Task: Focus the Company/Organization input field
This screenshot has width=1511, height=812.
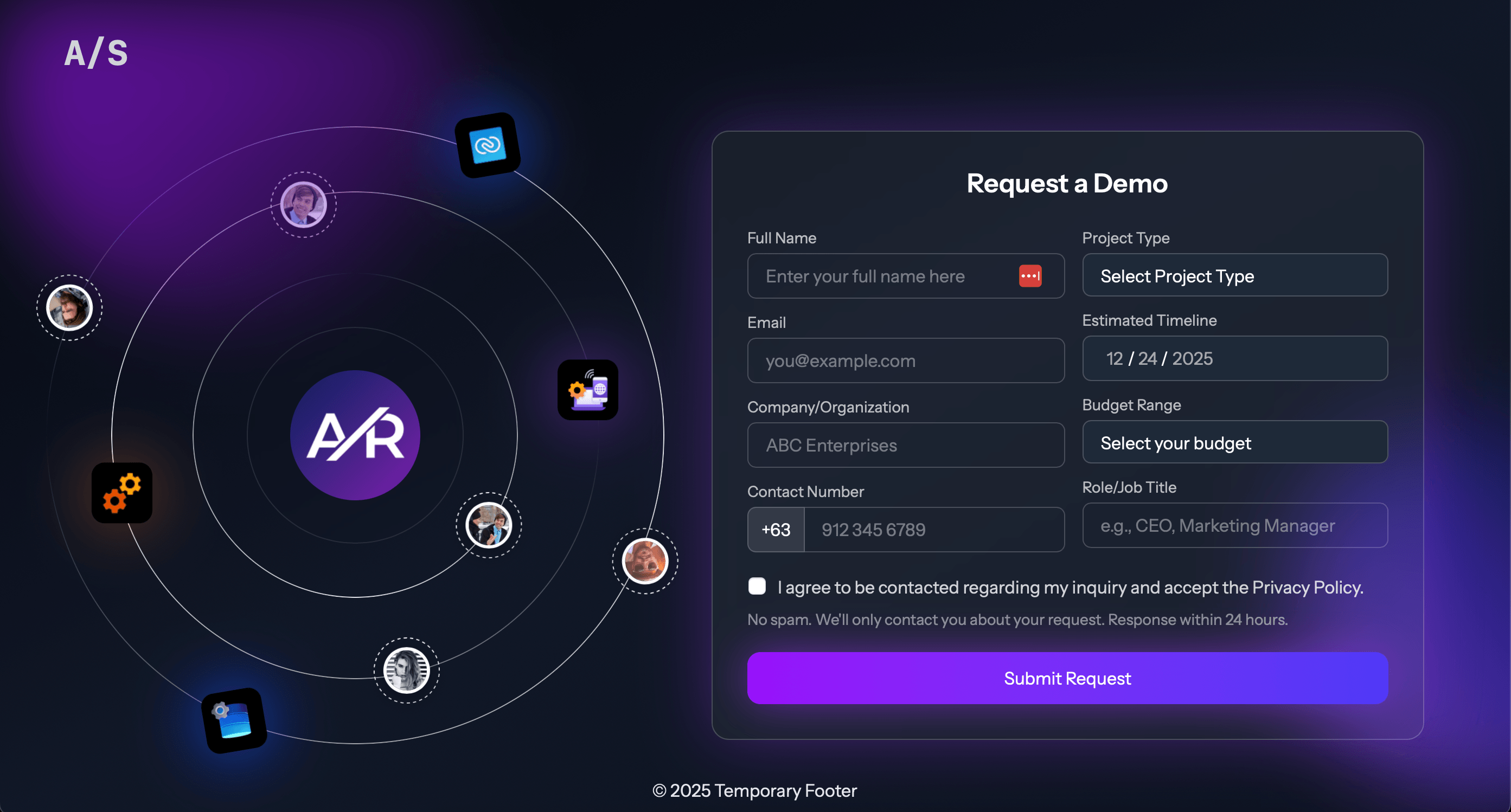Action: (x=906, y=445)
